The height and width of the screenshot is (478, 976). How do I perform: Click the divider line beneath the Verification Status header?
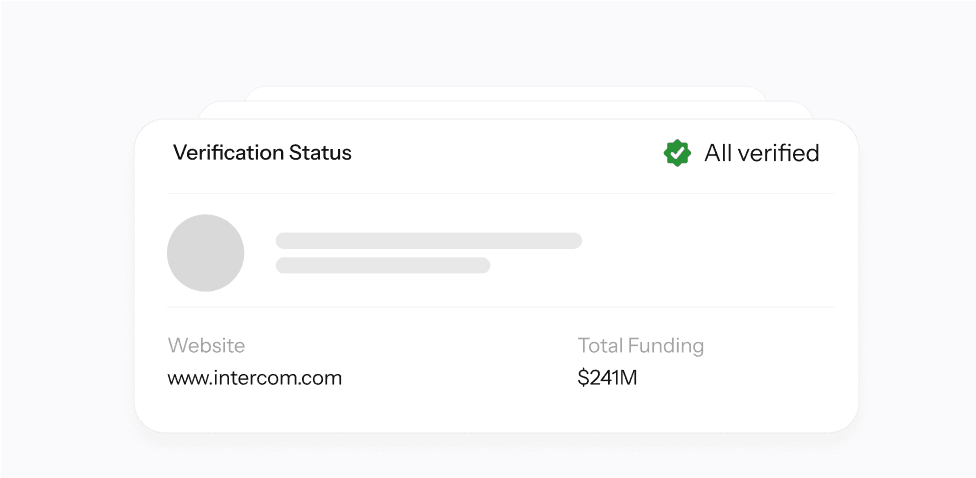(500, 194)
